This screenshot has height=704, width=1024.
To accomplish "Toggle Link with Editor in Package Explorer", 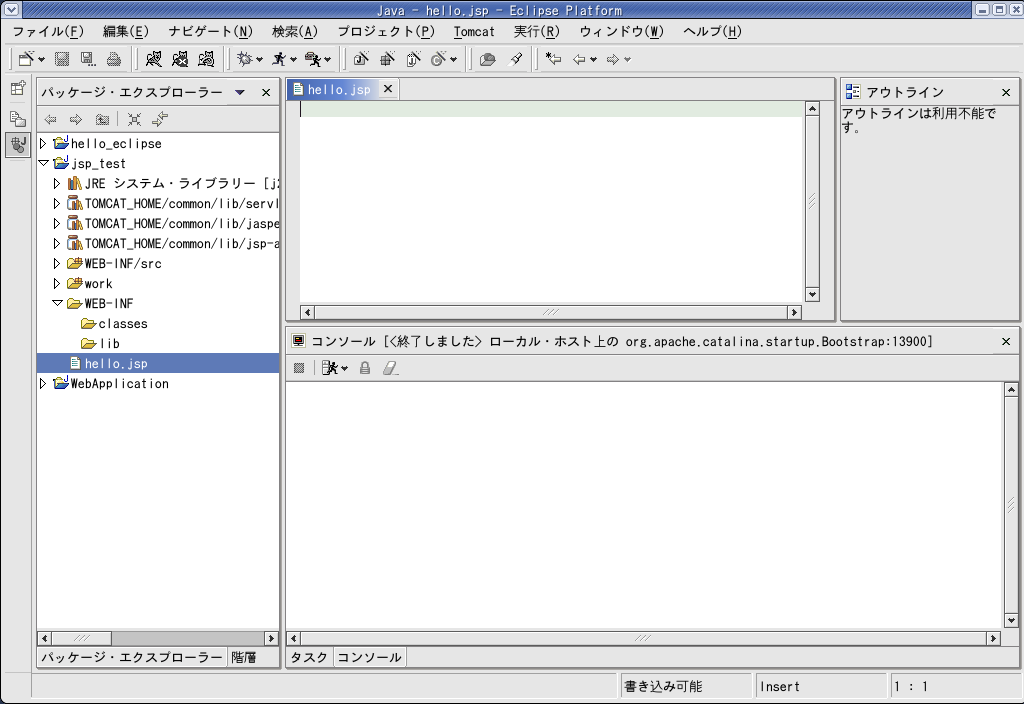I will [x=160, y=119].
